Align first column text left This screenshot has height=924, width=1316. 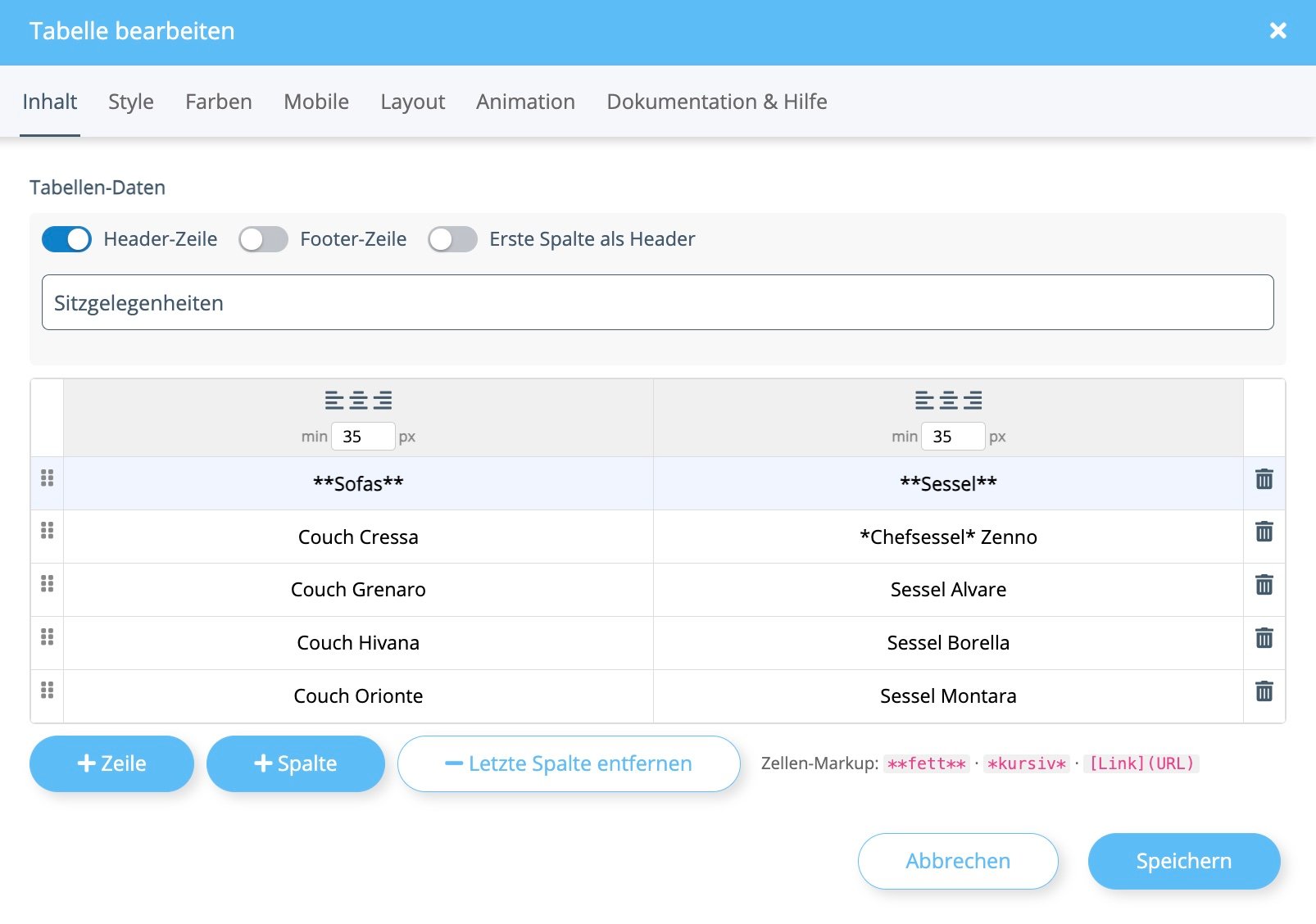coord(334,400)
